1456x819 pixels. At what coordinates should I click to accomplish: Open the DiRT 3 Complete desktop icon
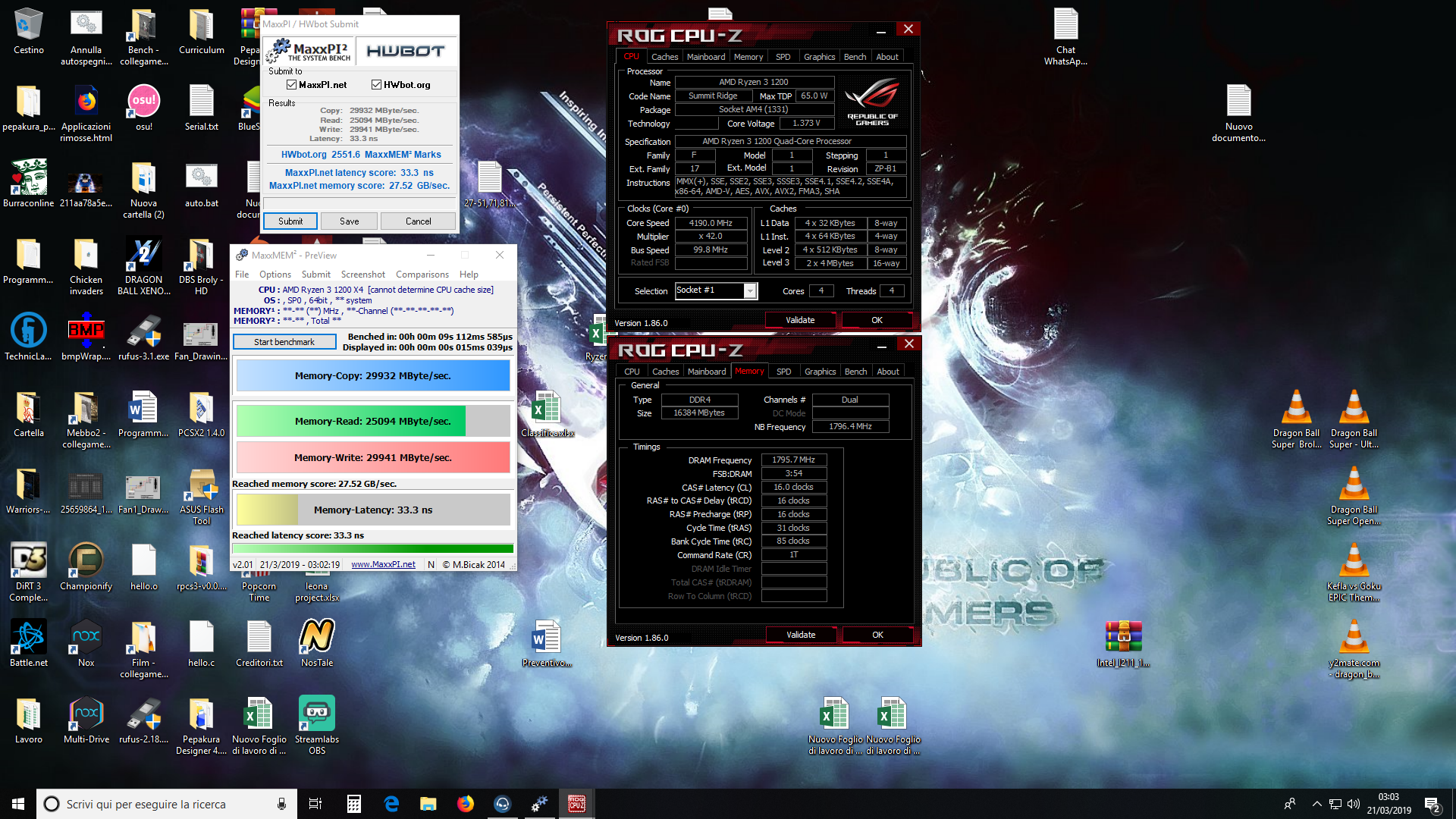(29, 573)
